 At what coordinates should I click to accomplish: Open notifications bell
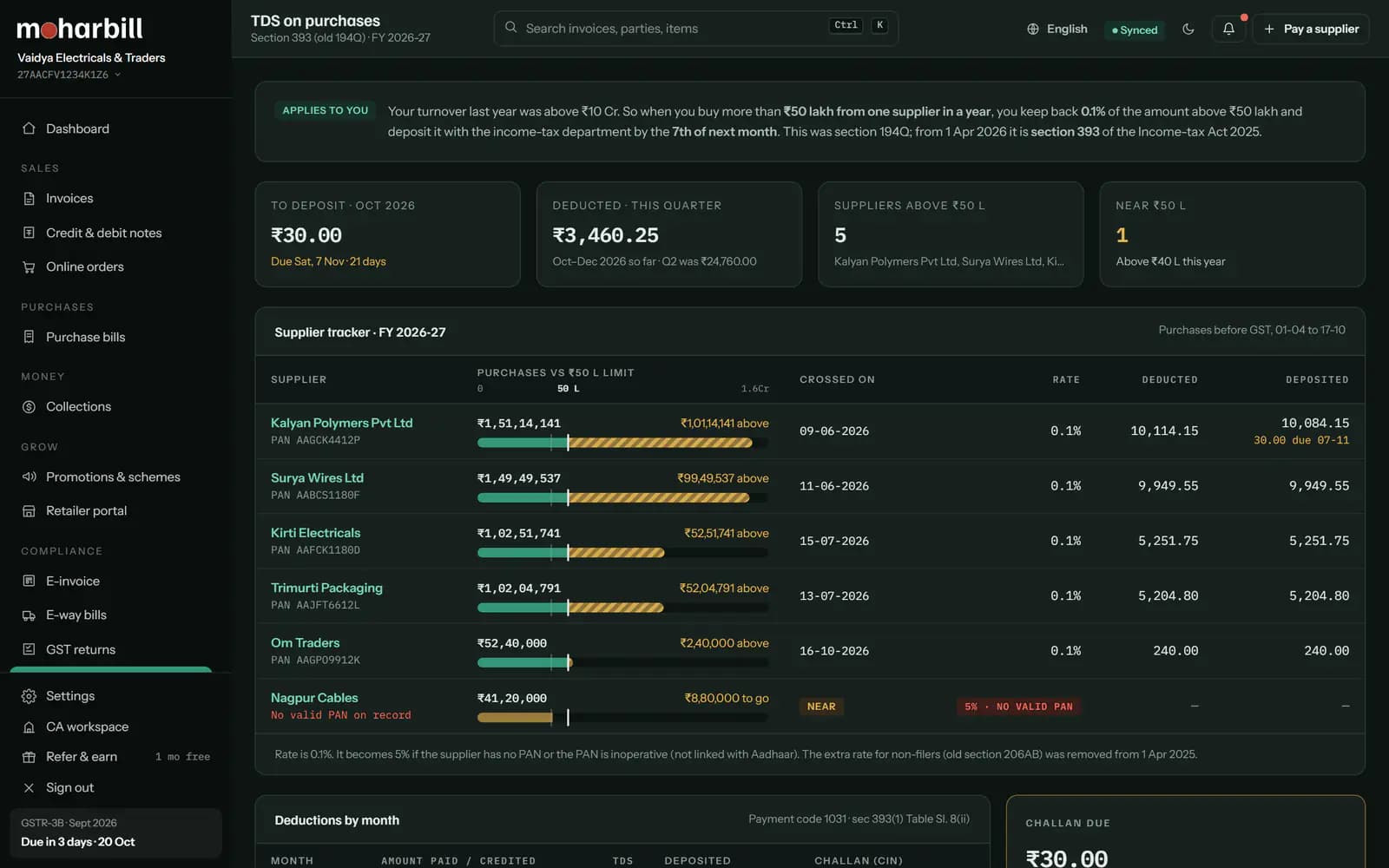[1228, 29]
